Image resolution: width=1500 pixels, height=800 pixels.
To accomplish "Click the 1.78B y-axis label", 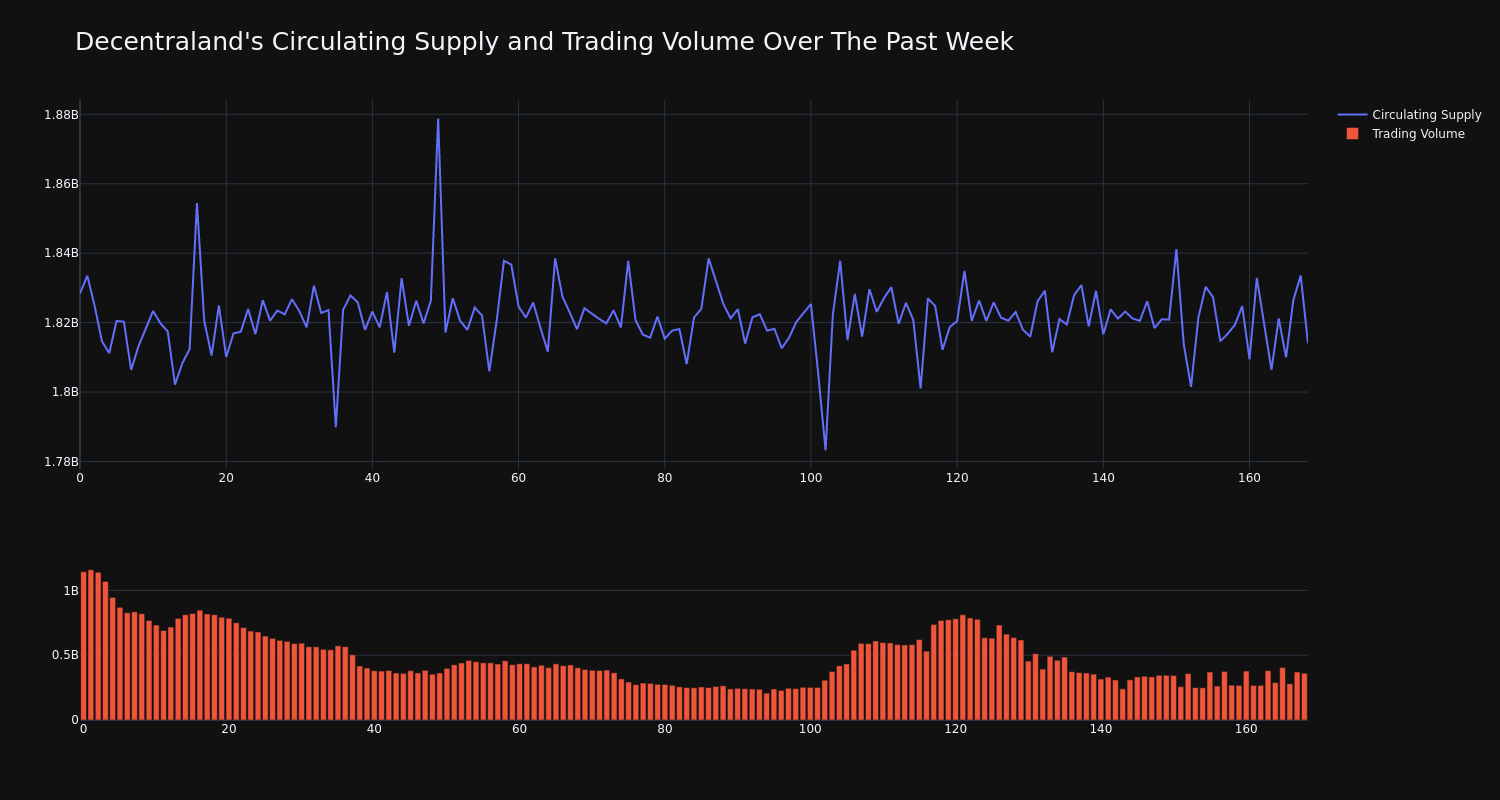I will click(x=61, y=462).
